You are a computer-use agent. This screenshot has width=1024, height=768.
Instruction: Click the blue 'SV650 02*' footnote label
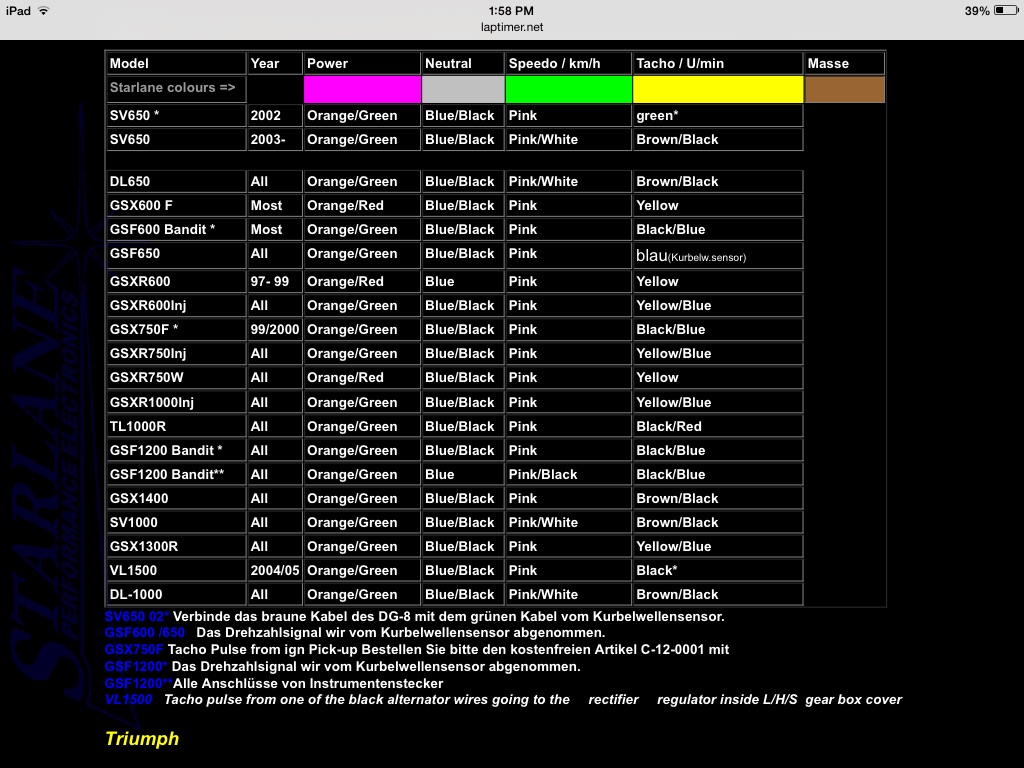coord(137,616)
